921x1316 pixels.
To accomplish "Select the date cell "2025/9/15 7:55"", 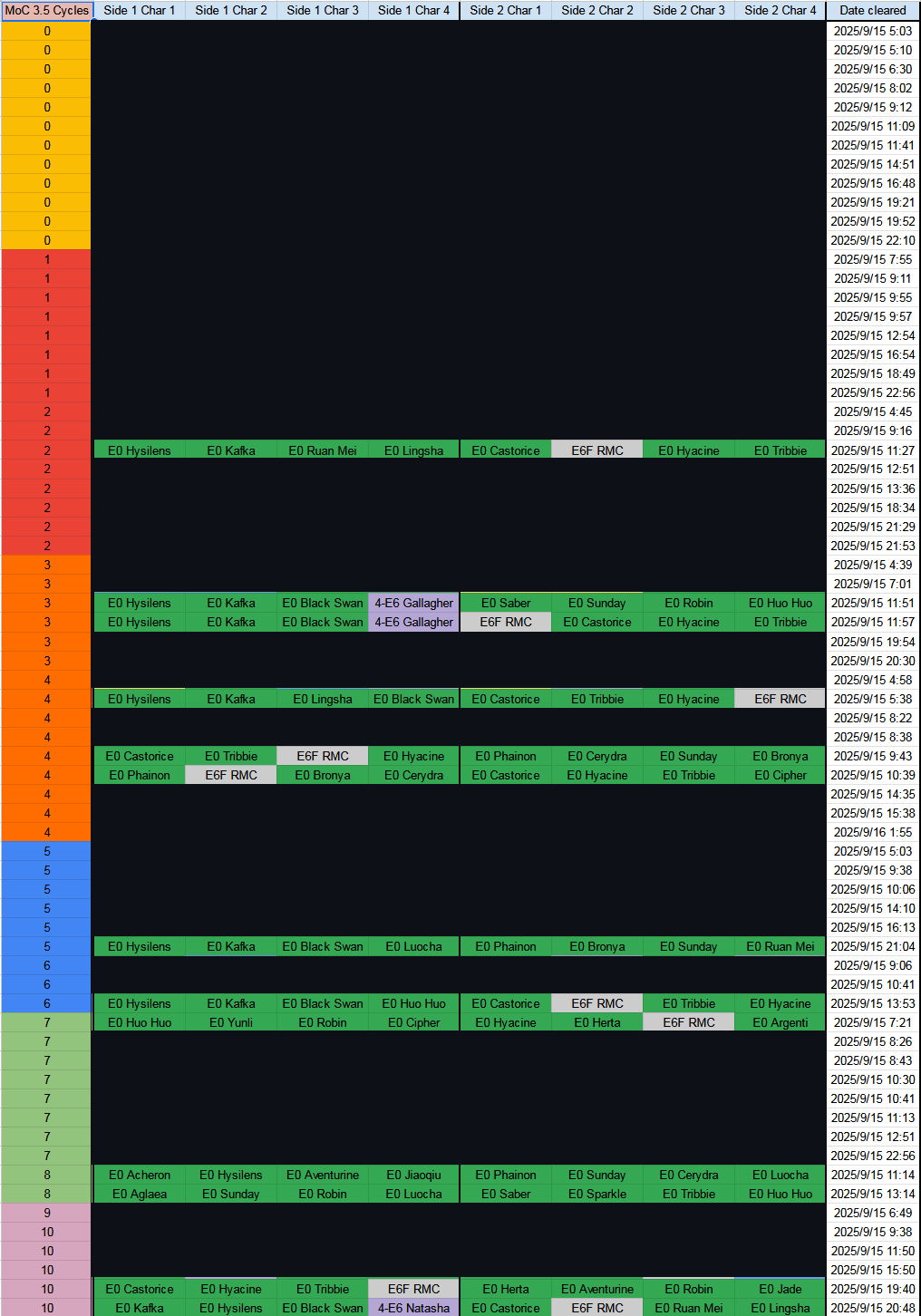I will point(873,259).
